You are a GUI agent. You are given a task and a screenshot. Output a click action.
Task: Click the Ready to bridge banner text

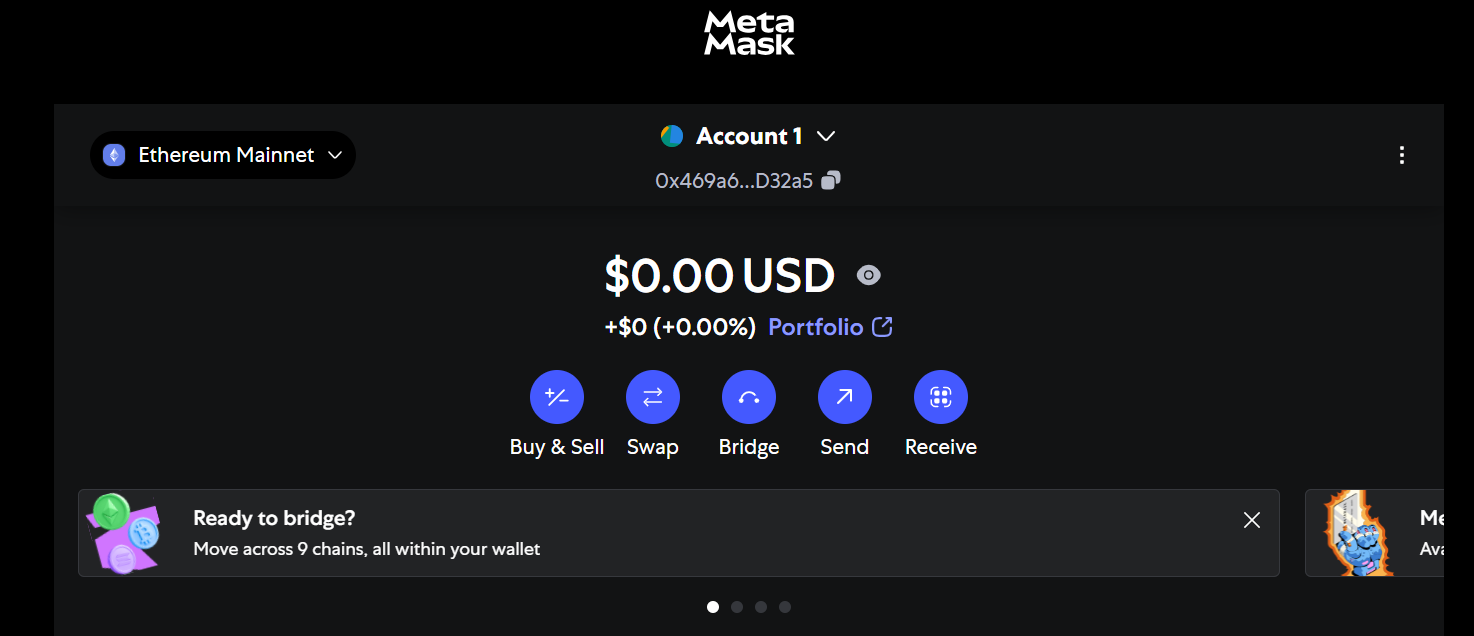coord(366,533)
